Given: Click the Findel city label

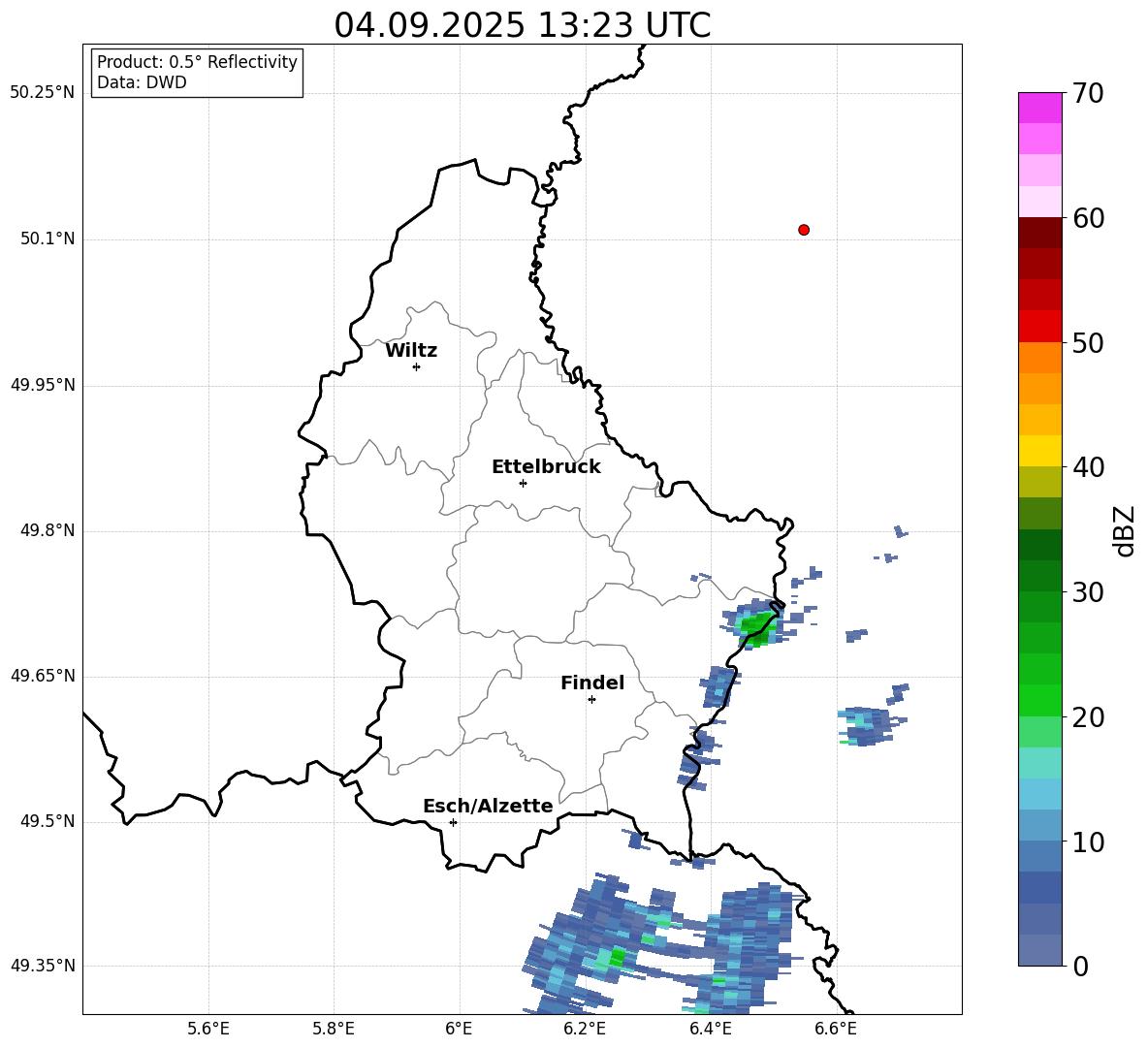Looking at the screenshot, I should click(592, 683).
